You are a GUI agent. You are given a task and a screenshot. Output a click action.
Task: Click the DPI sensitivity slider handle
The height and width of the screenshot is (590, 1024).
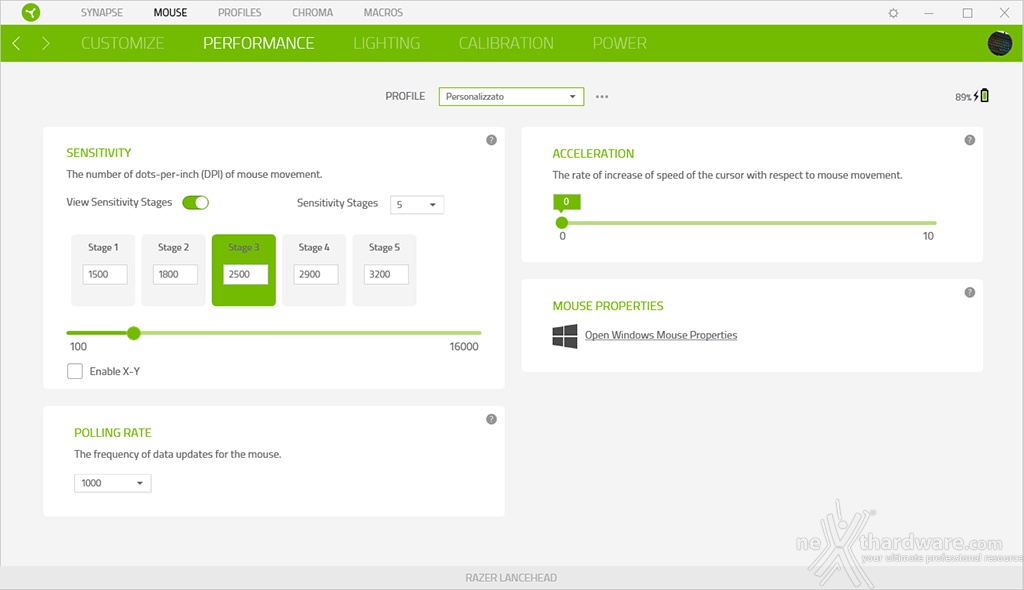(134, 333)
